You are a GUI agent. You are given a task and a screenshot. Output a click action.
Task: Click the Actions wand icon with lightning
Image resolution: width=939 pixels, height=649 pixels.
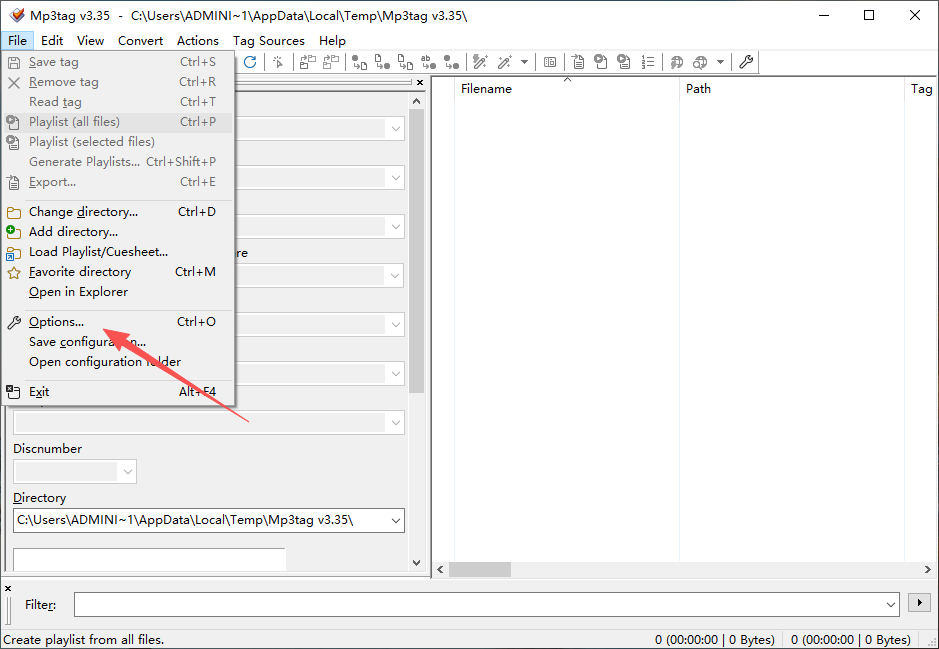pos(480,62)
